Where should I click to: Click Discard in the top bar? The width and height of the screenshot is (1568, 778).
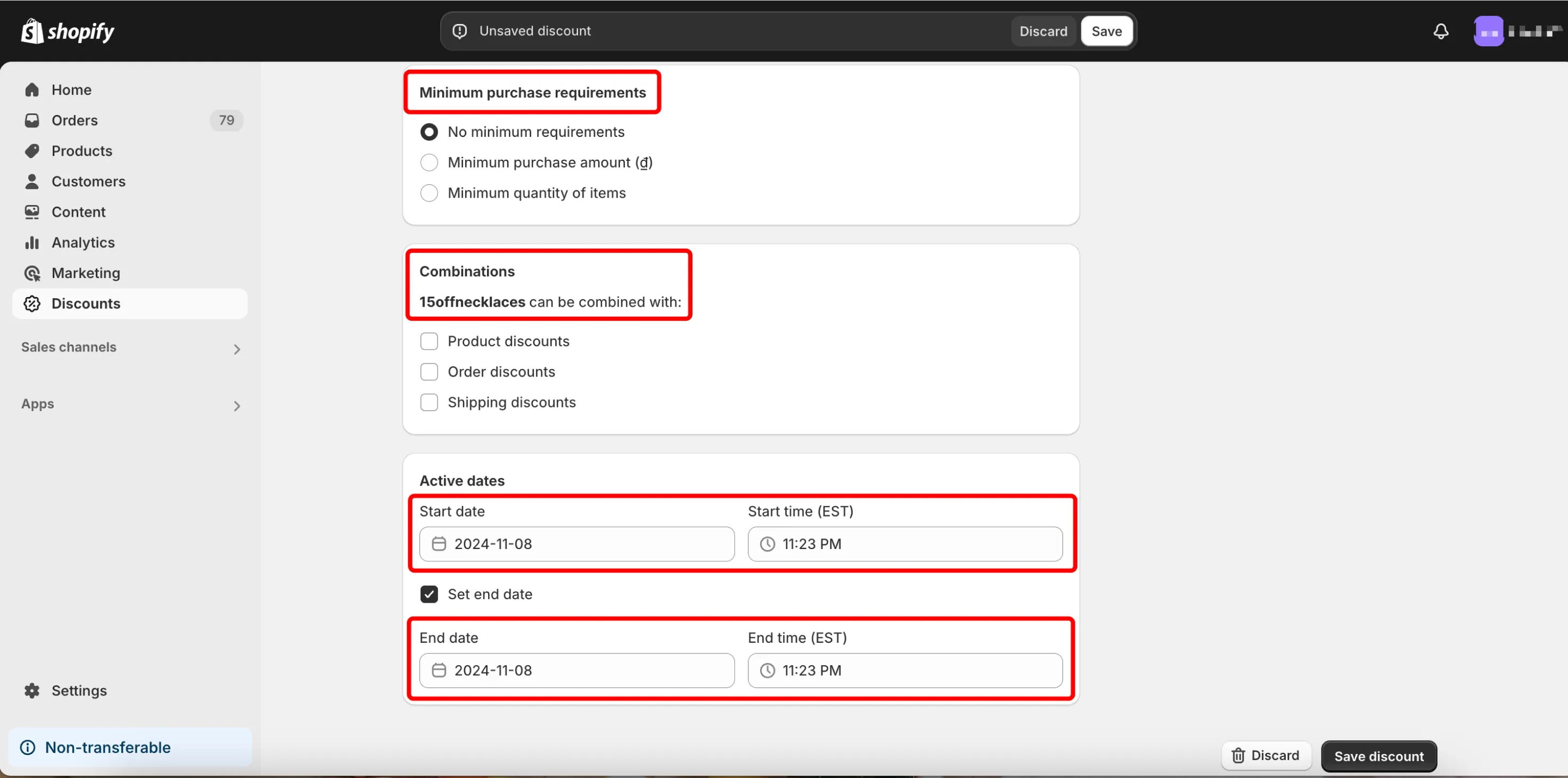[x=1043, y=31]
